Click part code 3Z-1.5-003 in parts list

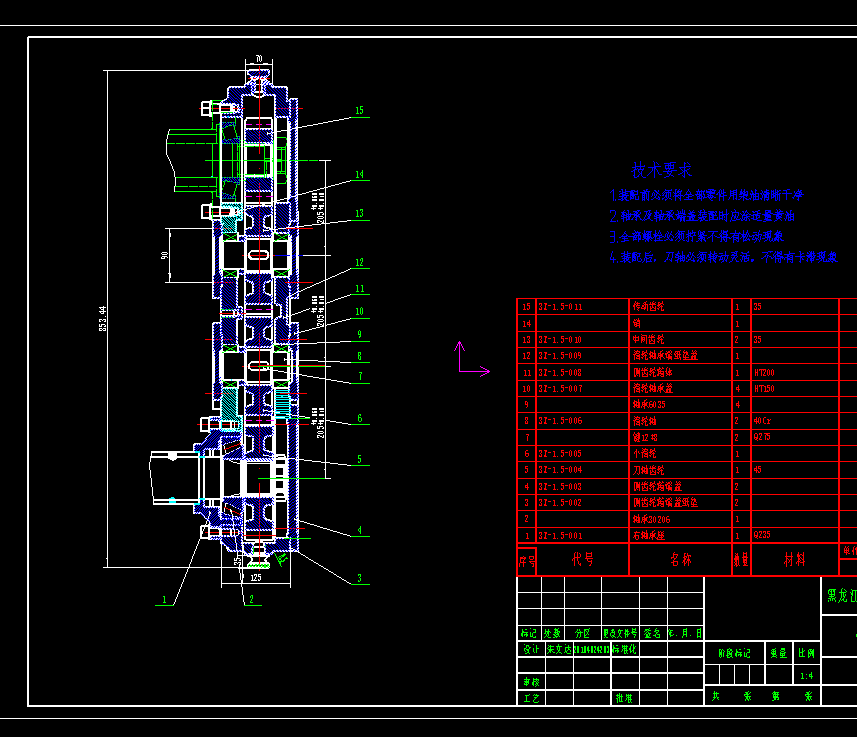(x=560, y=487)
